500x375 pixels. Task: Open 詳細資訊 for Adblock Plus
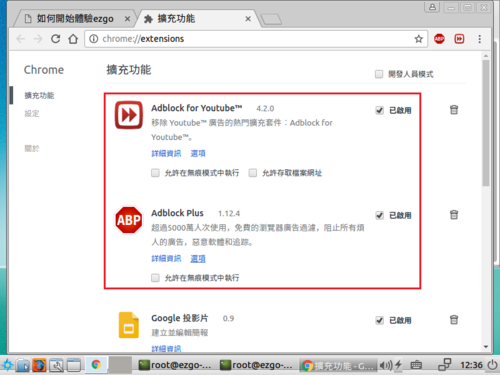[x=166, y=258]
